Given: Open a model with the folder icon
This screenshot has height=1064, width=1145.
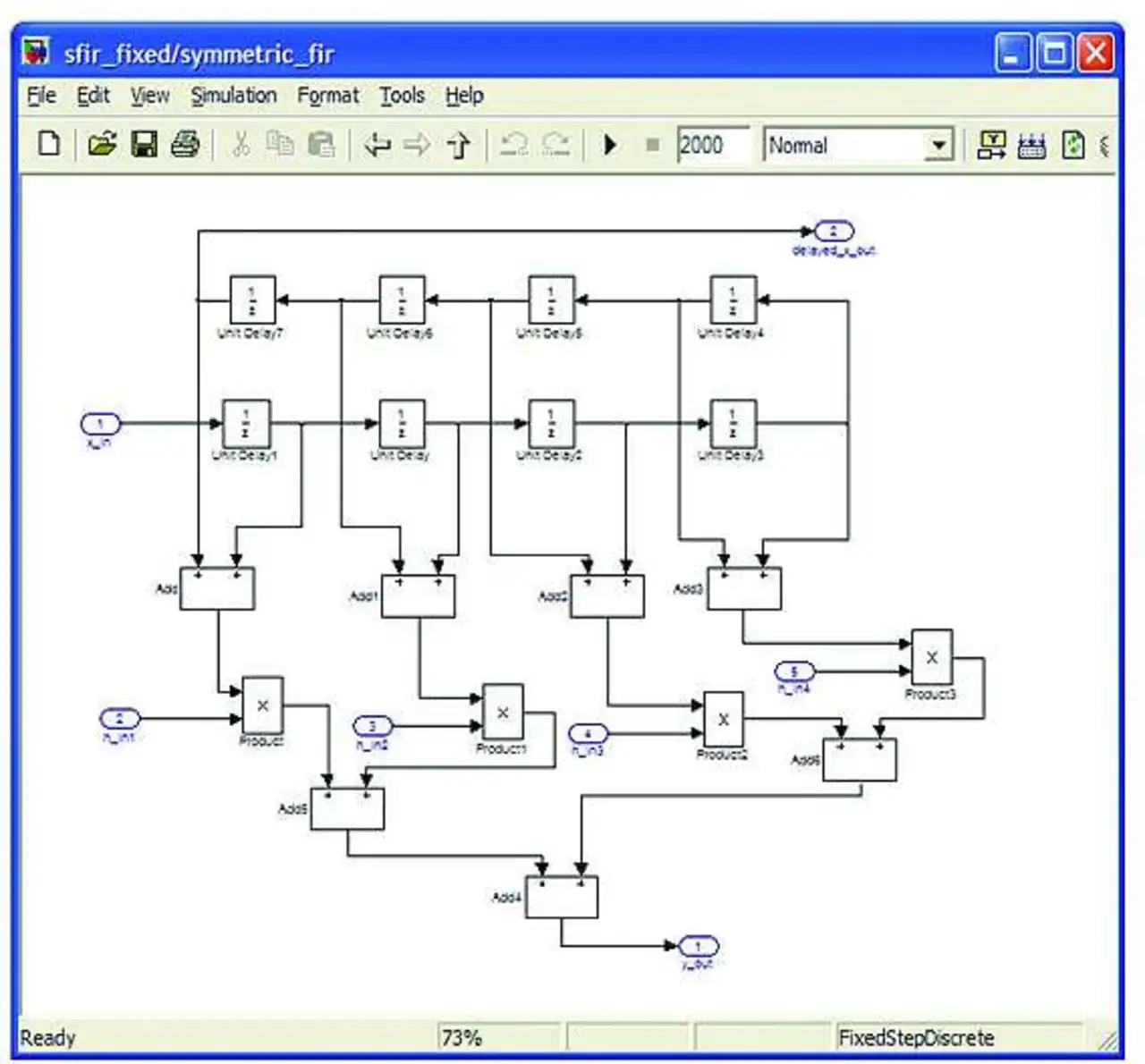Looking at the screenshot, I should coord(102,144).
